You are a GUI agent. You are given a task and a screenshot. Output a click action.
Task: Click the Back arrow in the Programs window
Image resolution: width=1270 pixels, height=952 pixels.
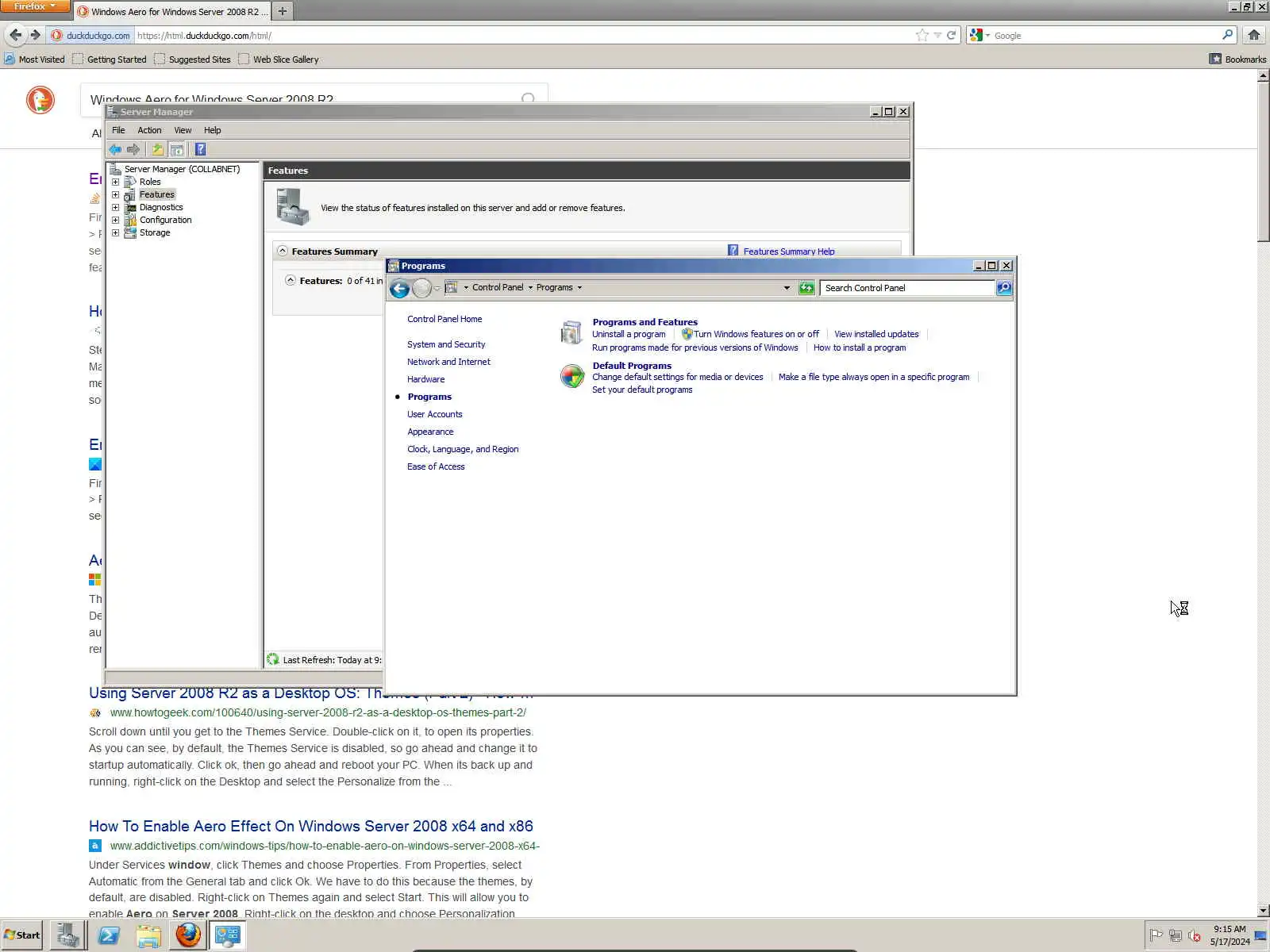point(399,288)
